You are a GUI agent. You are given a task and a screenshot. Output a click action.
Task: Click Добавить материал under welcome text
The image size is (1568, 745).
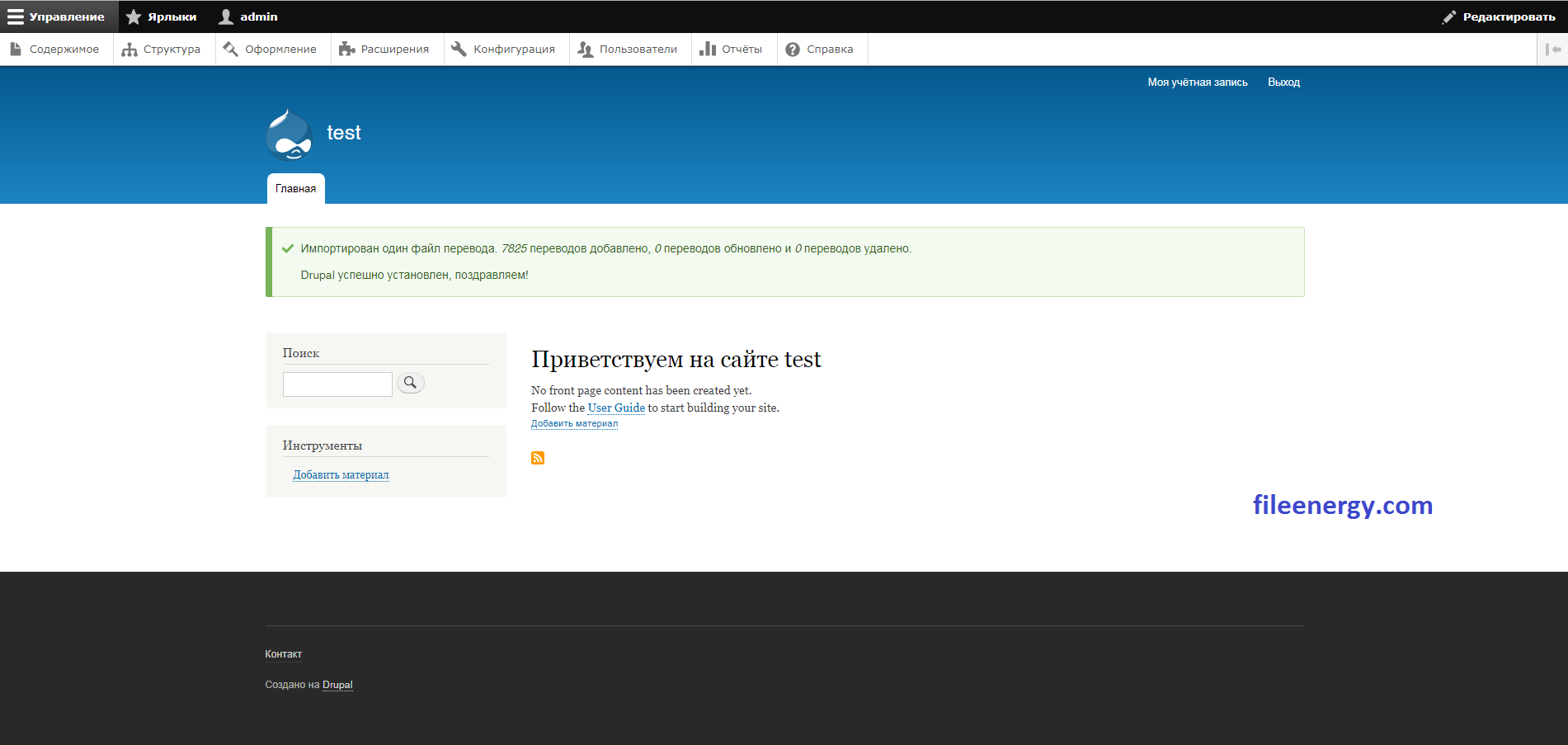tap(574, 423)
